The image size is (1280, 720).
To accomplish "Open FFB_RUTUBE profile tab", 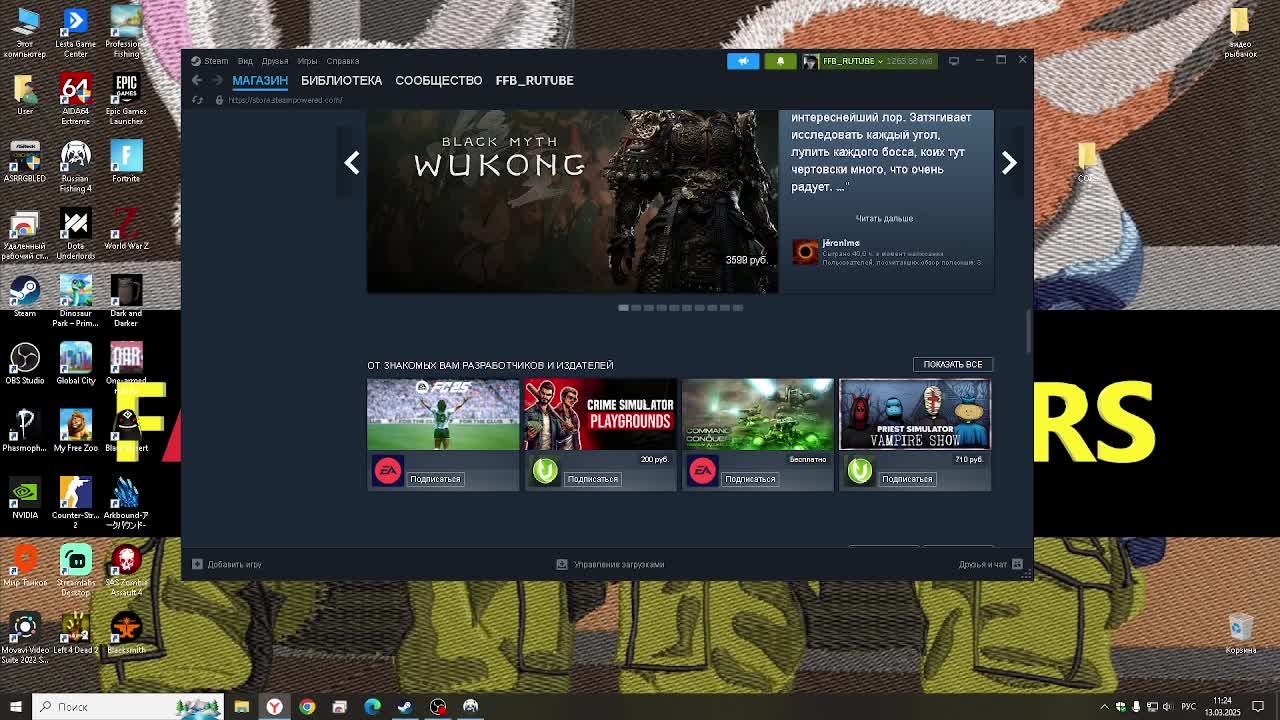I will (x=534, y=80).
